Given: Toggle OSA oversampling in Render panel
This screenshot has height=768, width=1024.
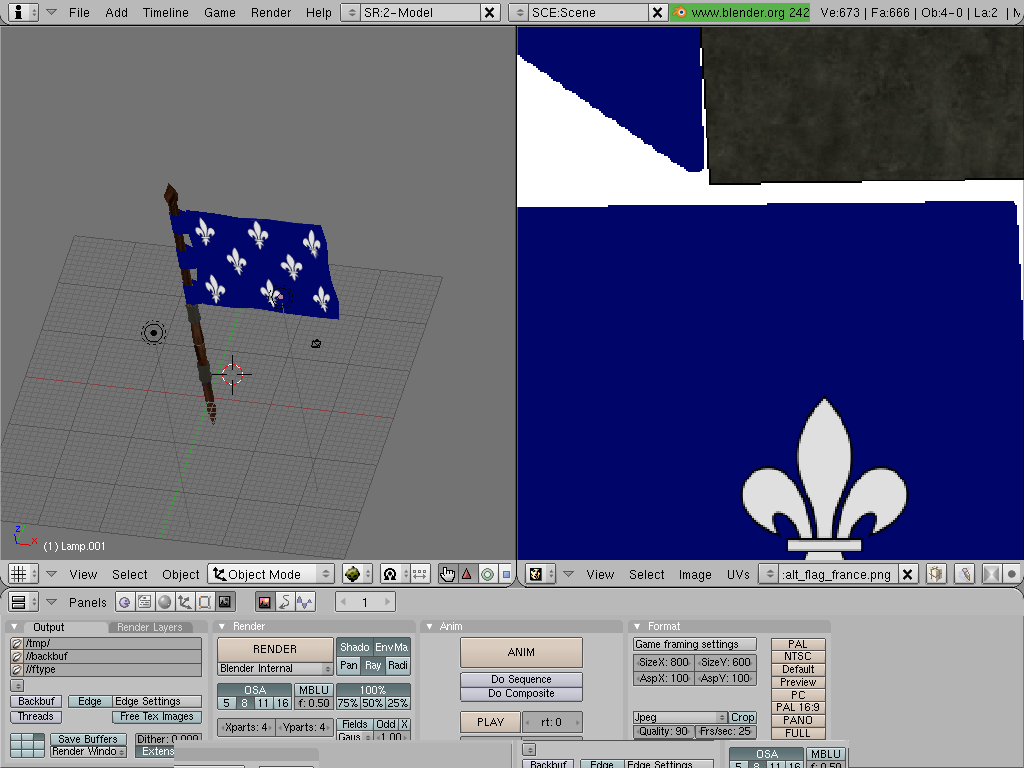Looking at the screenshot, I should coord(255,690).
